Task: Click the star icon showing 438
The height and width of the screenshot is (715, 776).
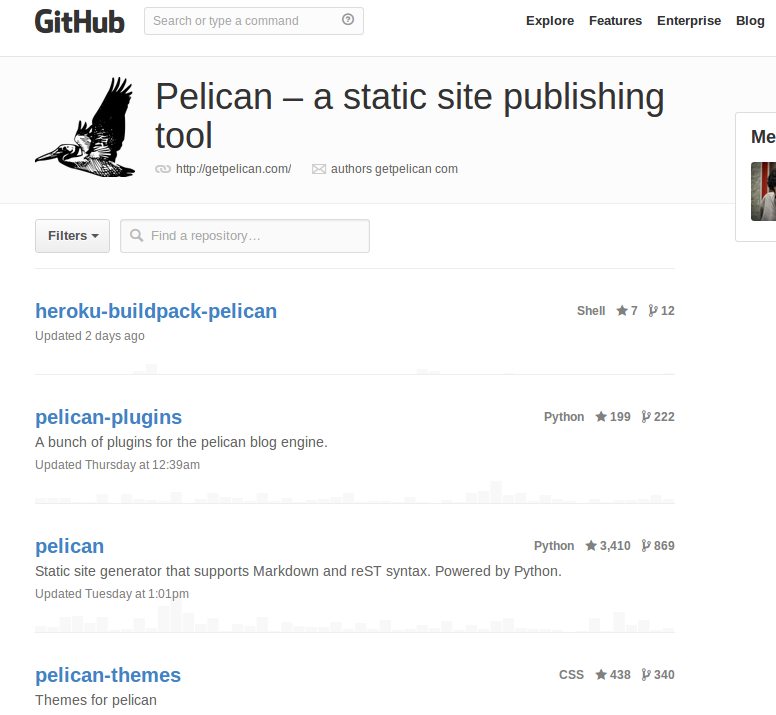Action: pyautogui.click(x=601, y=674)
